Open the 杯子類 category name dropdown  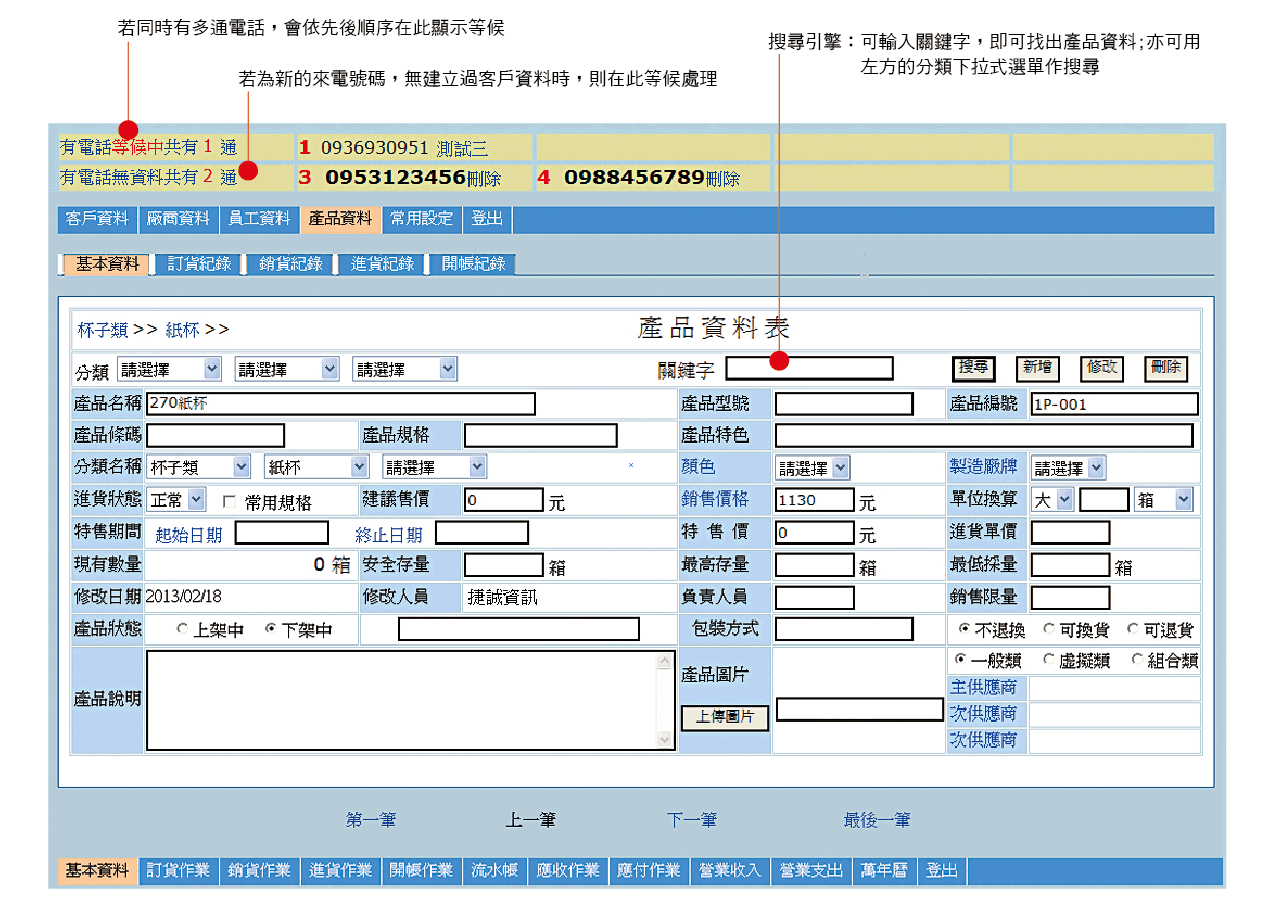[x=198, y=467]
